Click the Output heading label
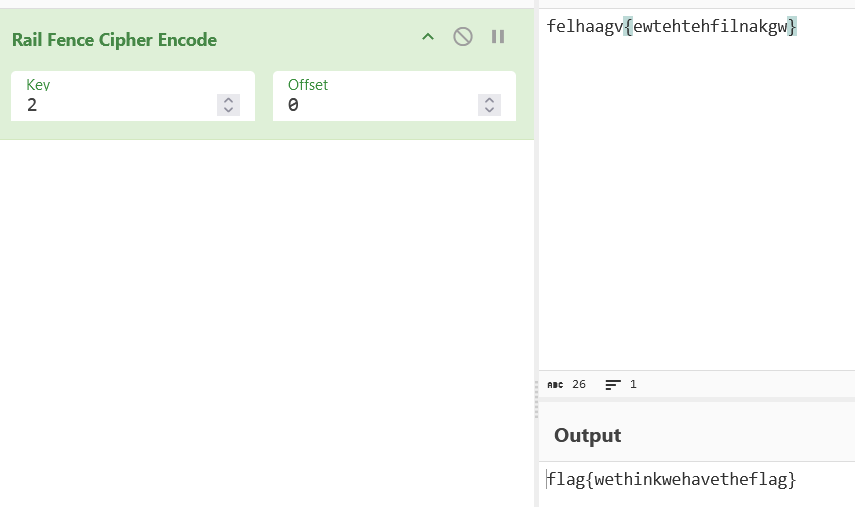This screenshot has width=855, height=507. click(587, 435)
